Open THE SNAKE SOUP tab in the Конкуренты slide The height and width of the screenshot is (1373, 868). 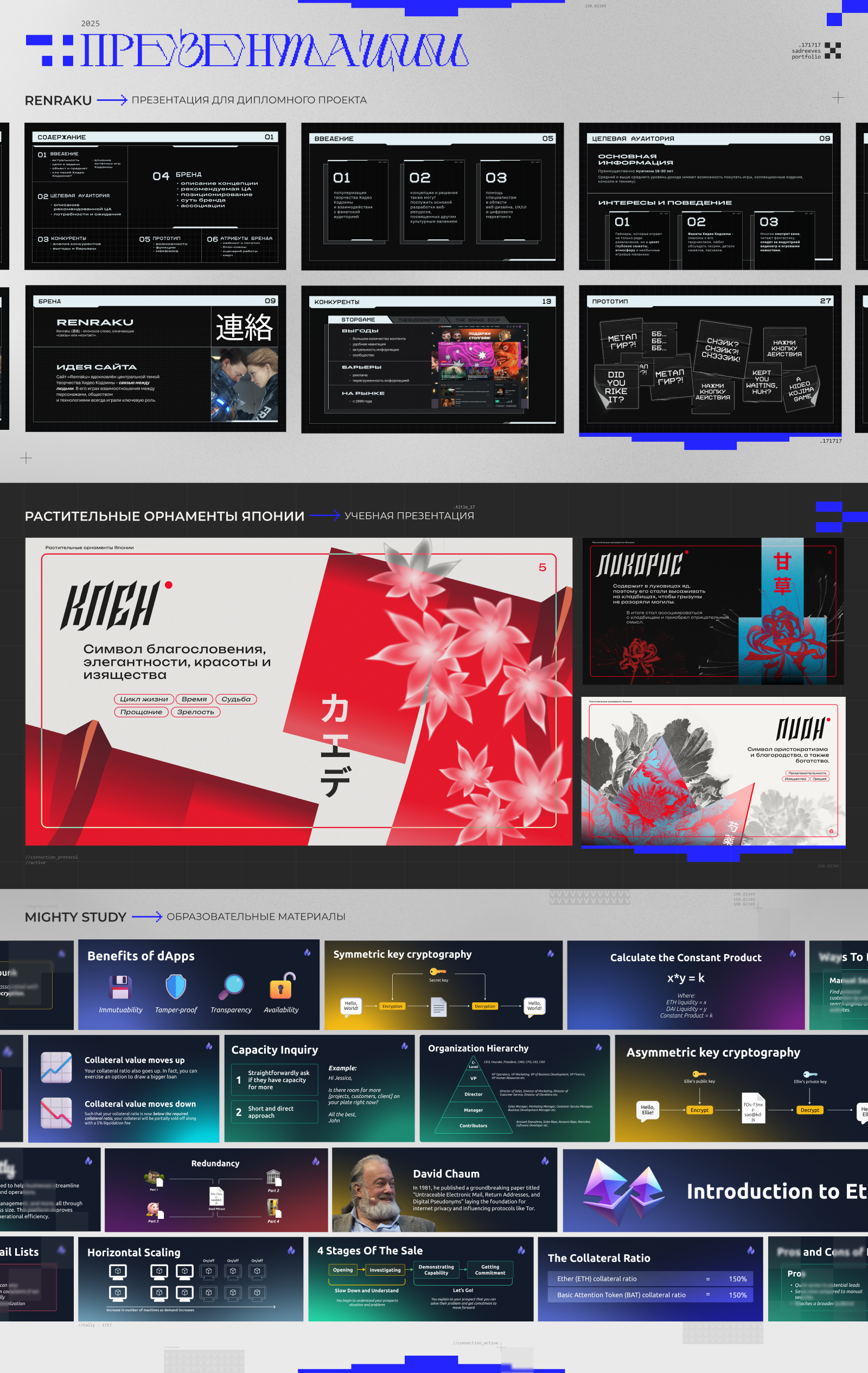click(477, 320)
